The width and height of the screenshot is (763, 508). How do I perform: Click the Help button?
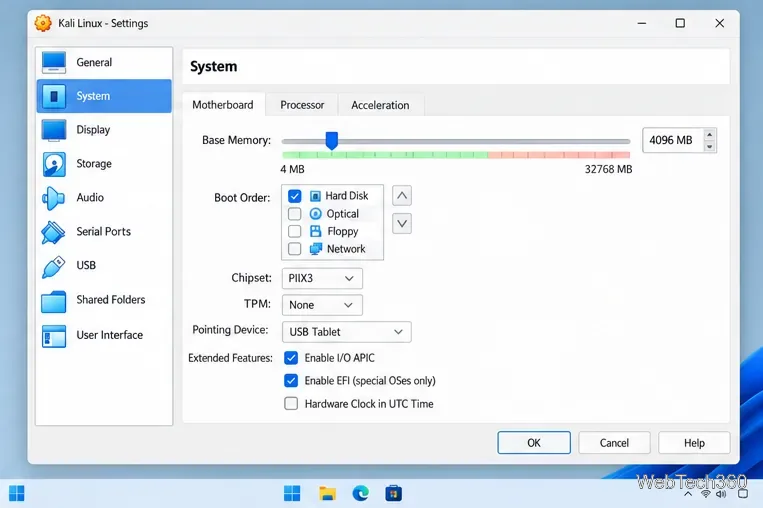(x=694, y=443)
